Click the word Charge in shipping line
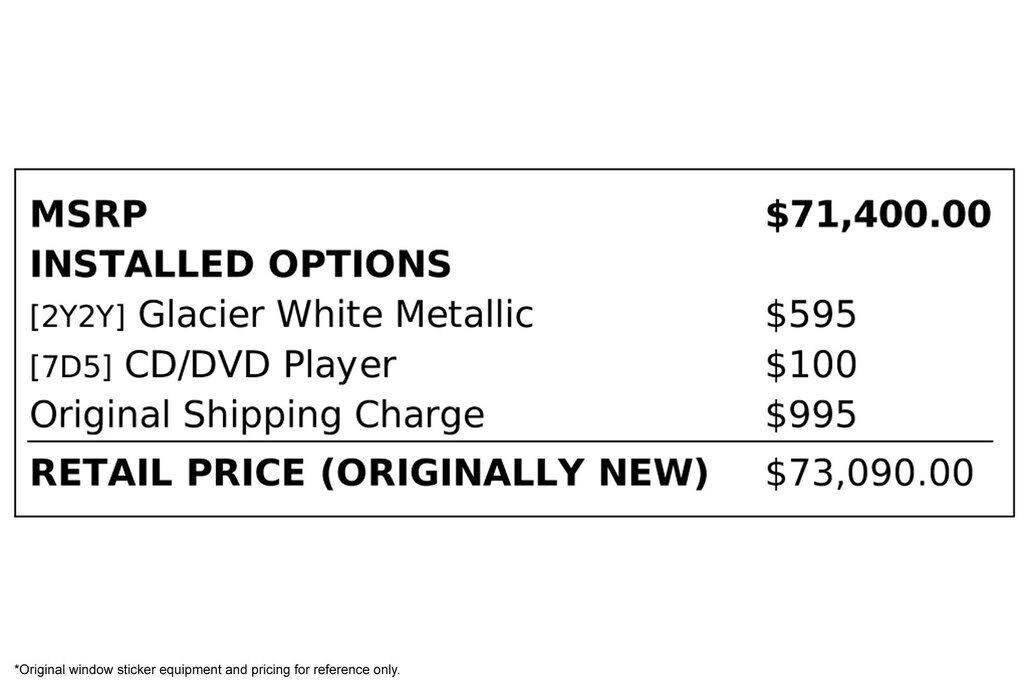The height and width of the screenshot is (683, 1024). click(x=419, y=415)
